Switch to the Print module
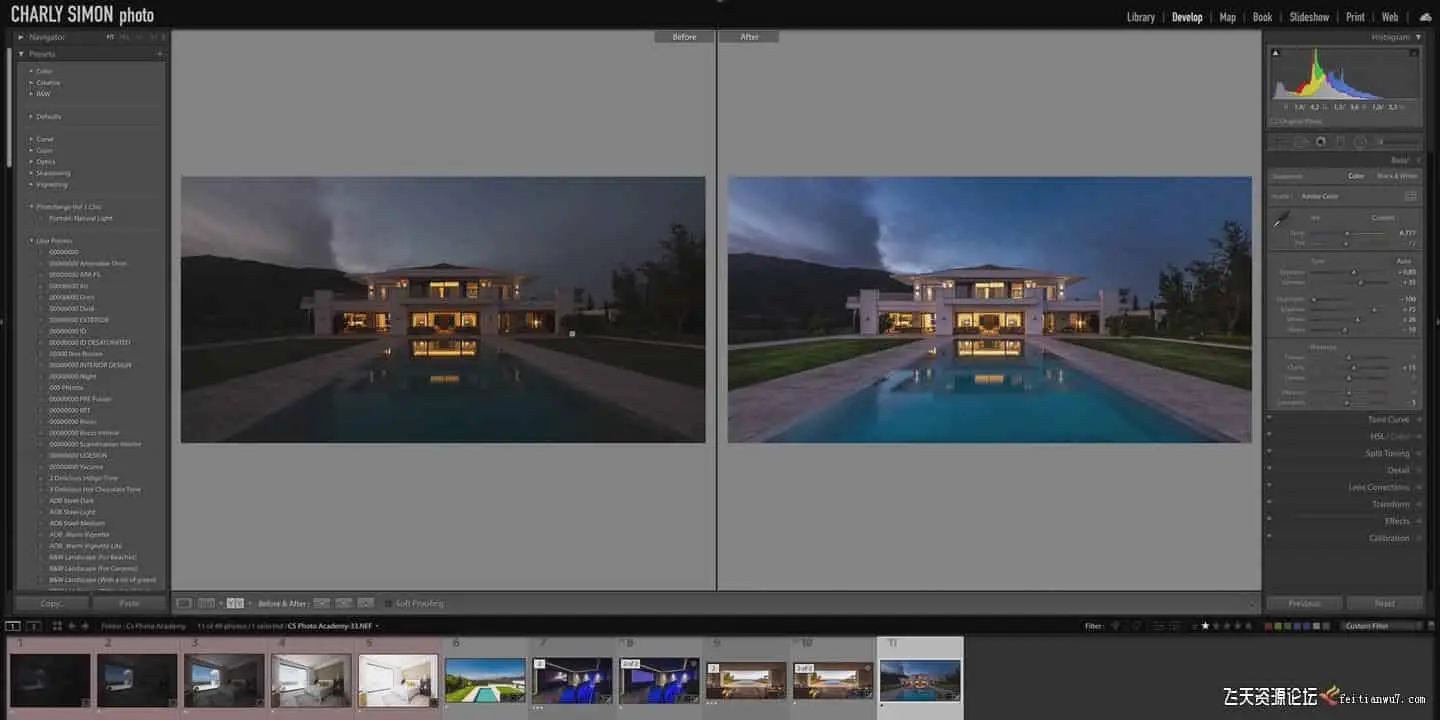This screenshot has width=1440, height=720. (1355, 17)
